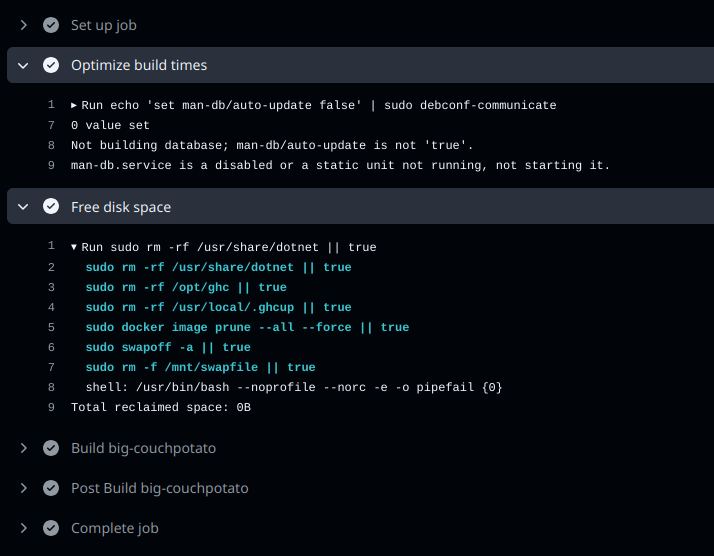This screenshot has height=556, width=714.
Task: Click line number 8 of man-db log output
Action: point(51,145)
